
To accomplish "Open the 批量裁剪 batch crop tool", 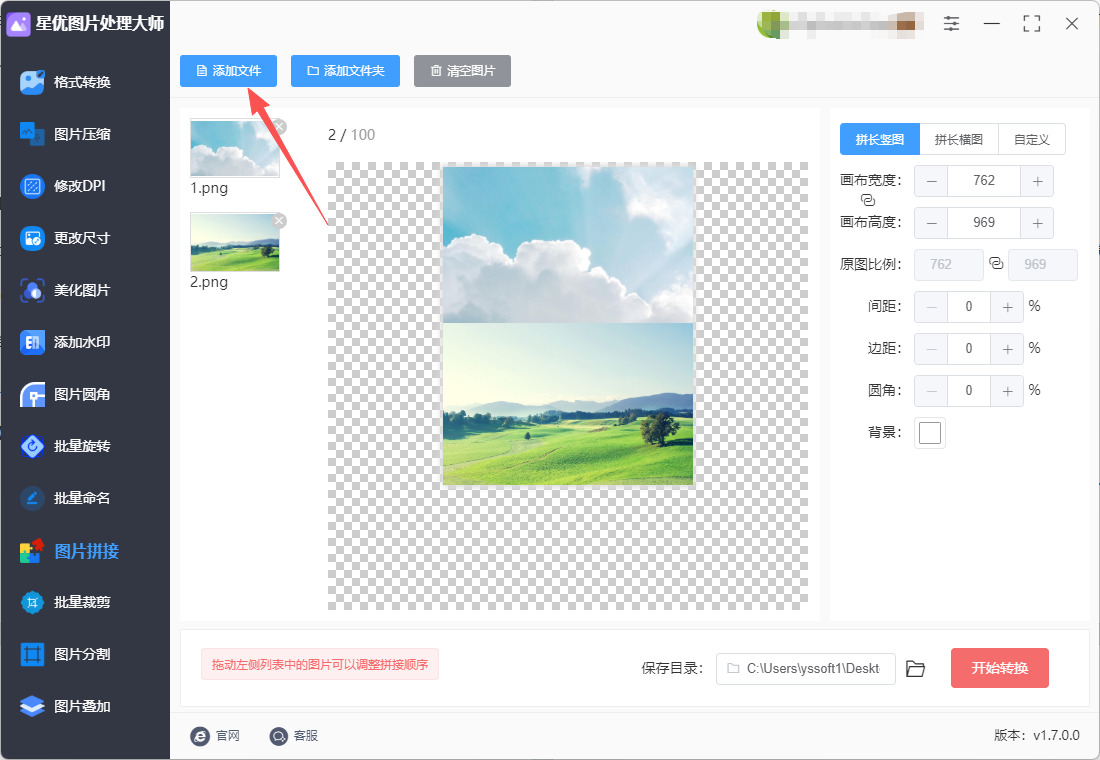I will (65, 602).
